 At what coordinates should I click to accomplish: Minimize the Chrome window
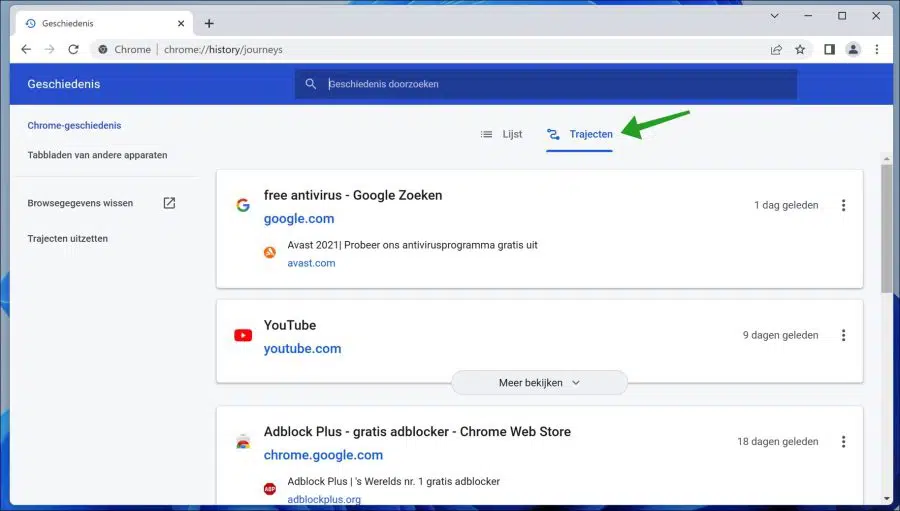tap(808, 16)
